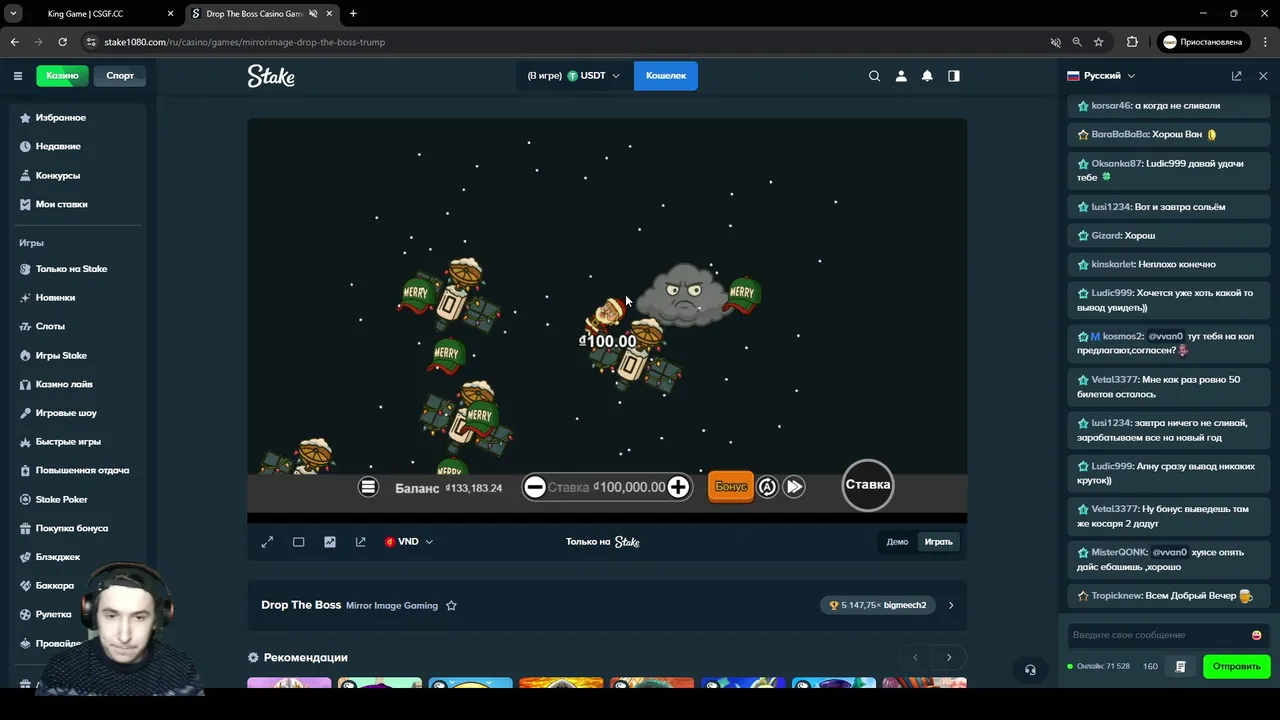Focus the chat message input
This screenshot has height=720, width=1280.
pos(1158,635)
